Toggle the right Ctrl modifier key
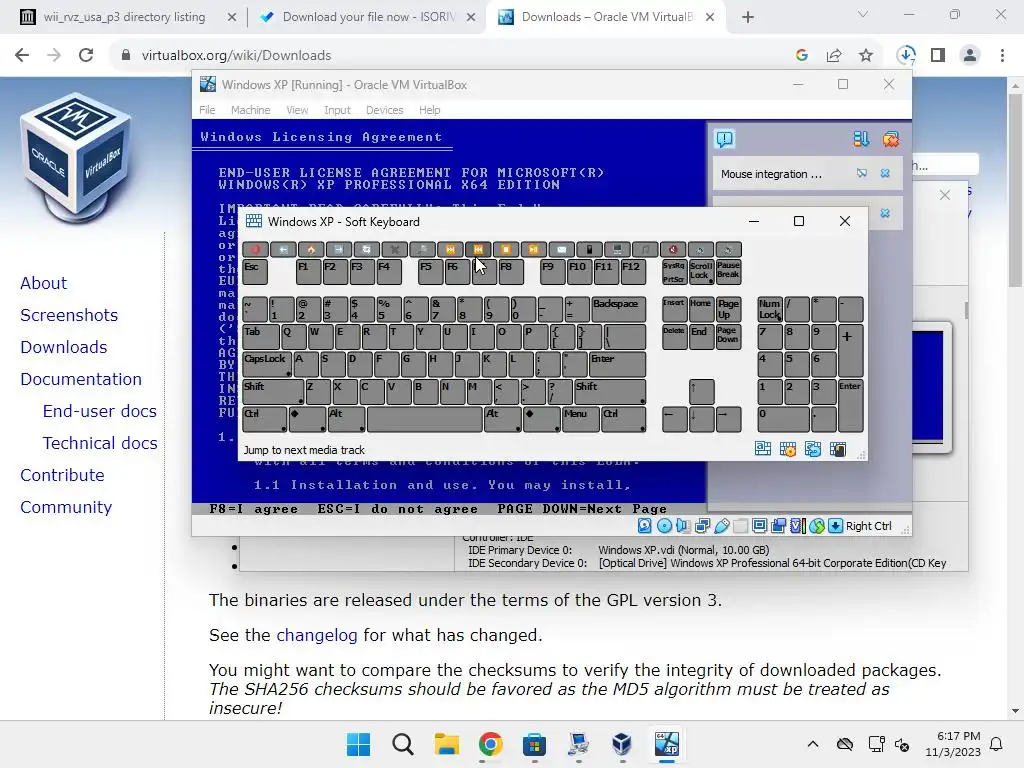Image resolution: width=1024 pixels, height=768 pixels. (x=624, y=419)
